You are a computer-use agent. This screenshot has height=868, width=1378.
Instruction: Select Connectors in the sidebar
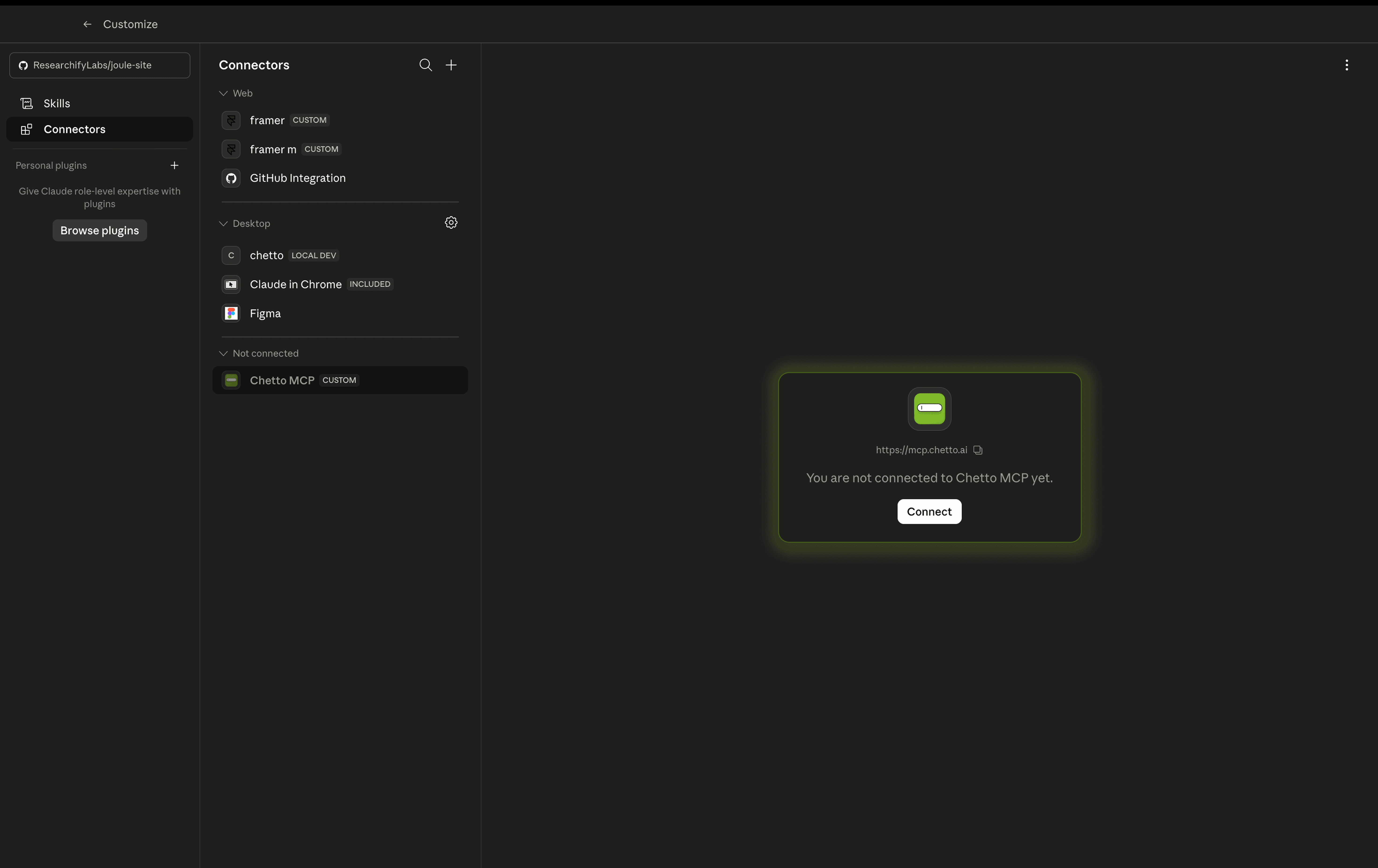(x=100, y=129)
